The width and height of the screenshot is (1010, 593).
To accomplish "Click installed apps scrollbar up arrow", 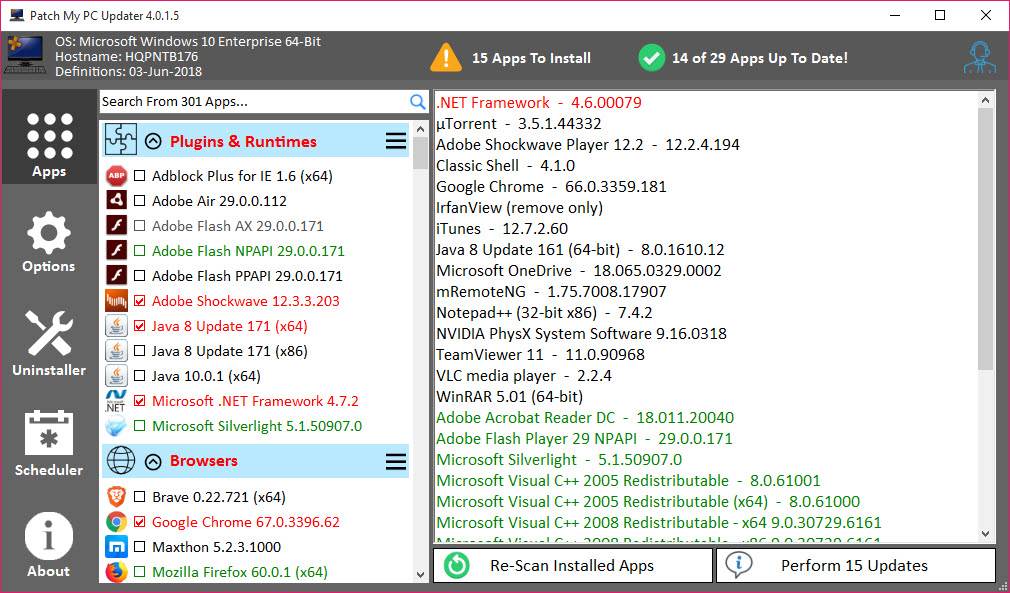I will (986, 100).
